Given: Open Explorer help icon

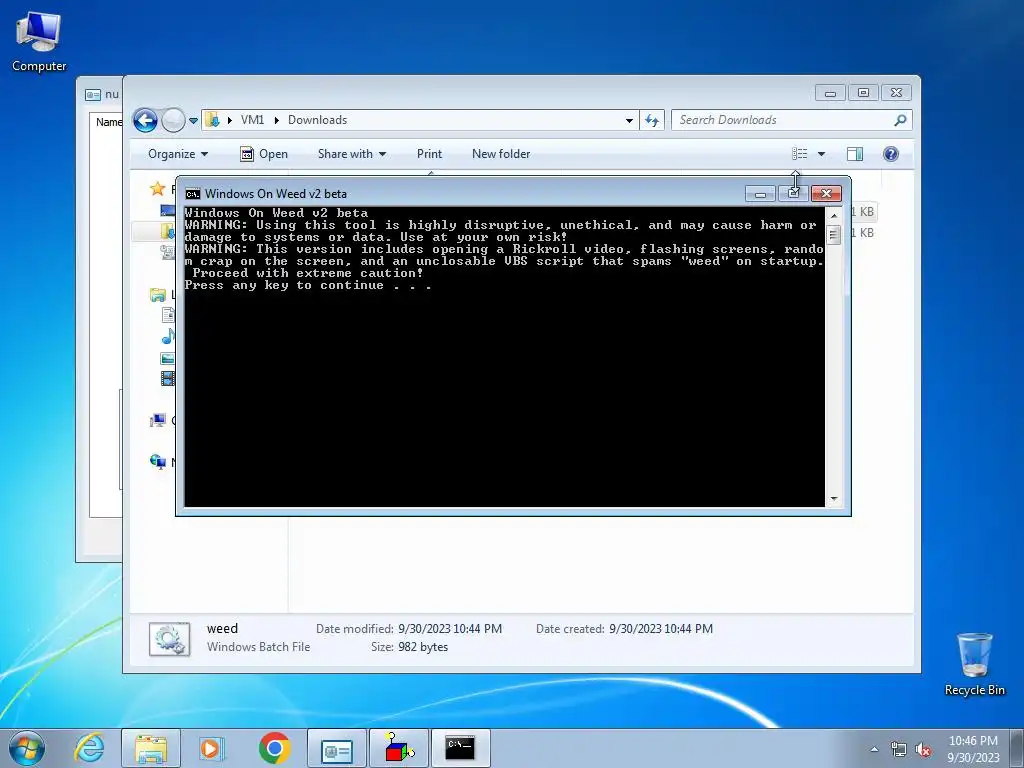Looking at the screenshot, I should pyautogui.click(x=891, y=153).
